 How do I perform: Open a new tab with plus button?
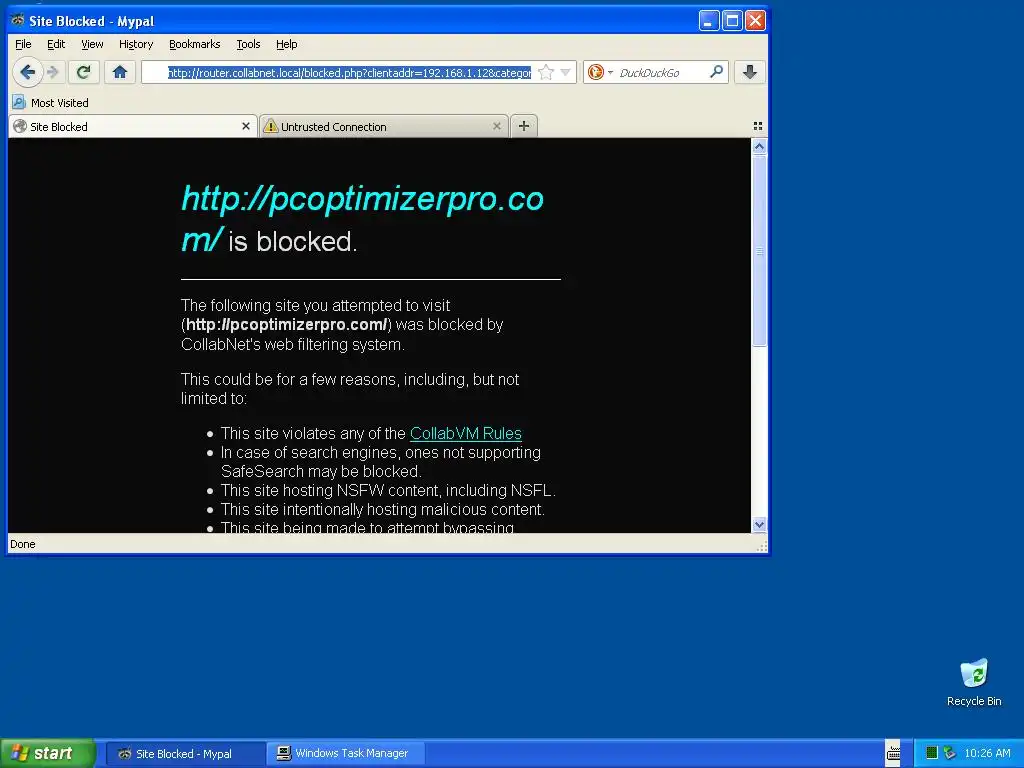click(x=524, y=126)
